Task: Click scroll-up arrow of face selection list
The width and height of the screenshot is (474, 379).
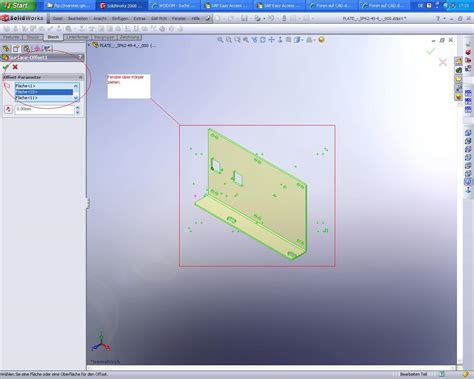Action: click(x=76, y=86)
